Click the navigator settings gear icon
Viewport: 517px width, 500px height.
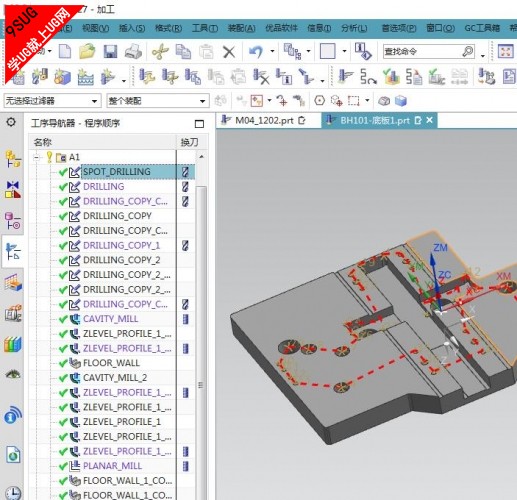tap(11, 122)
